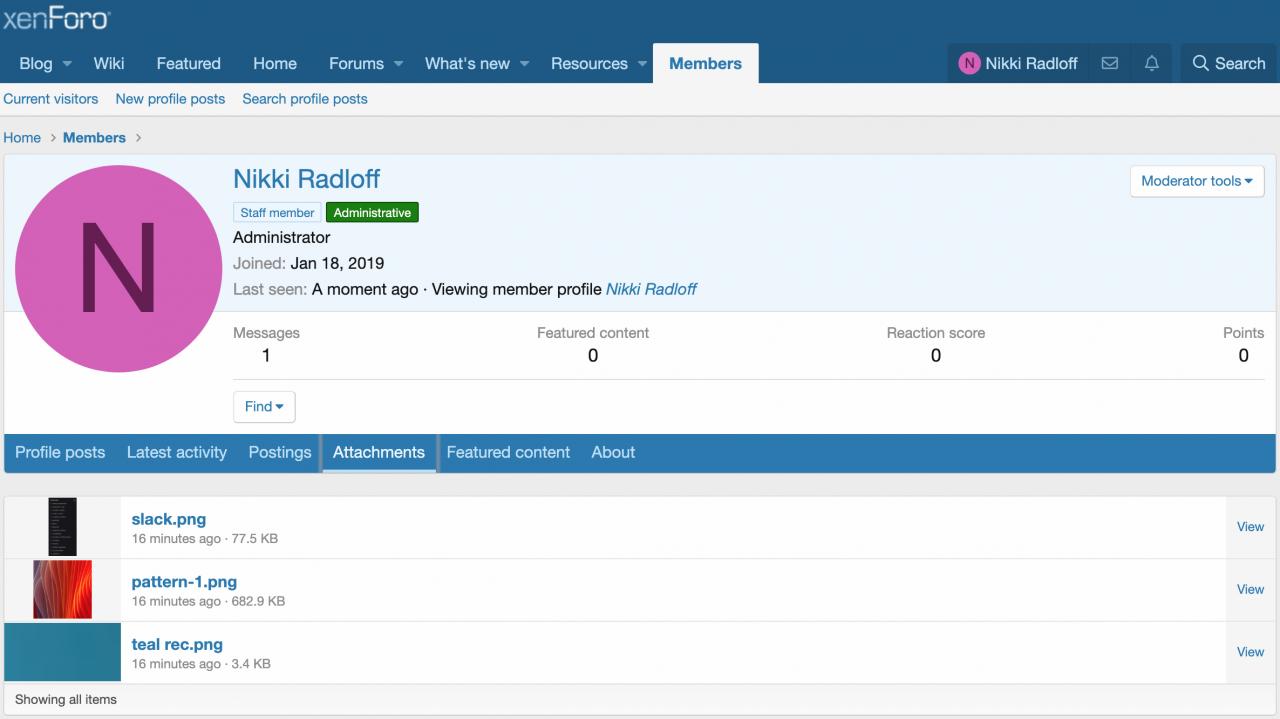
Task: Open the alerts bell icon
Action: point(1152,63)
